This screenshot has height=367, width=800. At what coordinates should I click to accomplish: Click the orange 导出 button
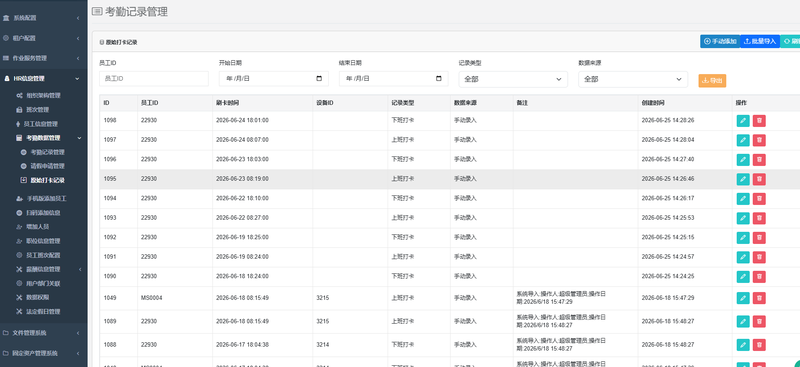coord(712,81)
